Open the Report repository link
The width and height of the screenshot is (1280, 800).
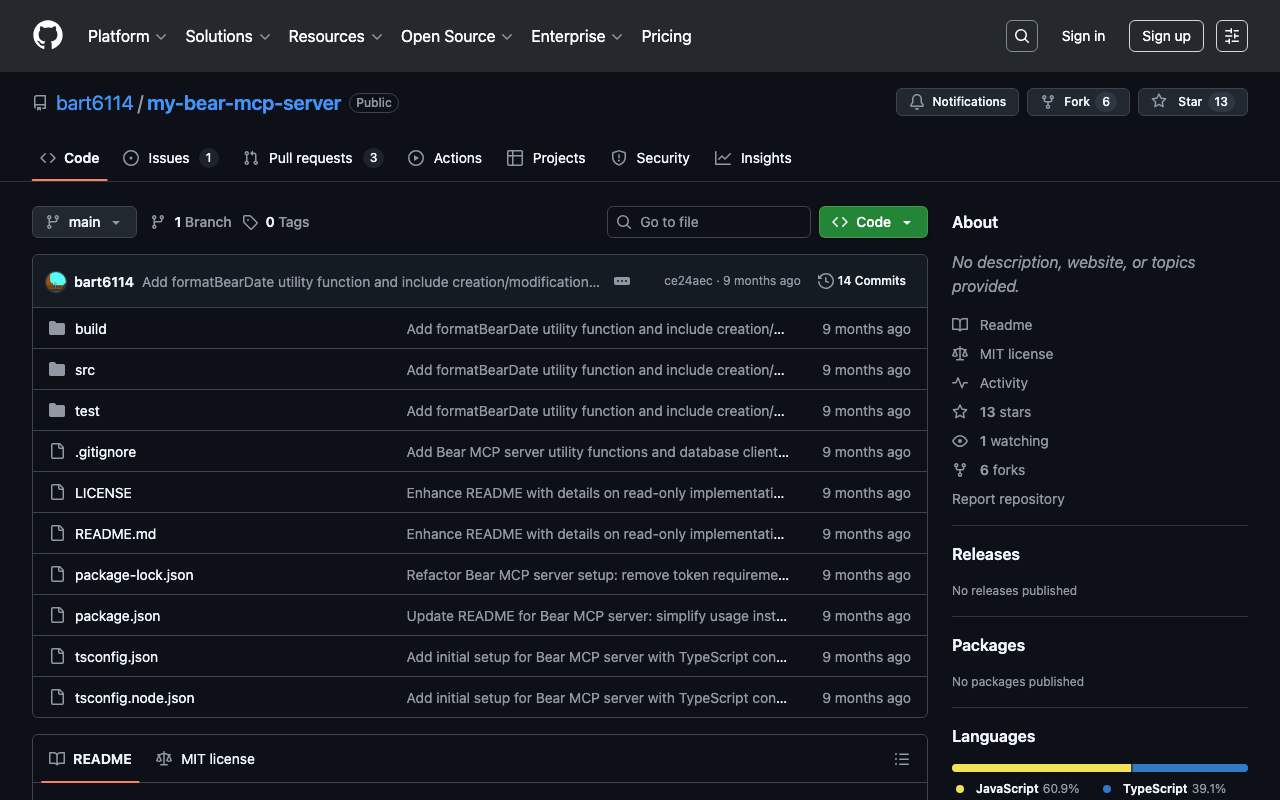coord(1008,499)
